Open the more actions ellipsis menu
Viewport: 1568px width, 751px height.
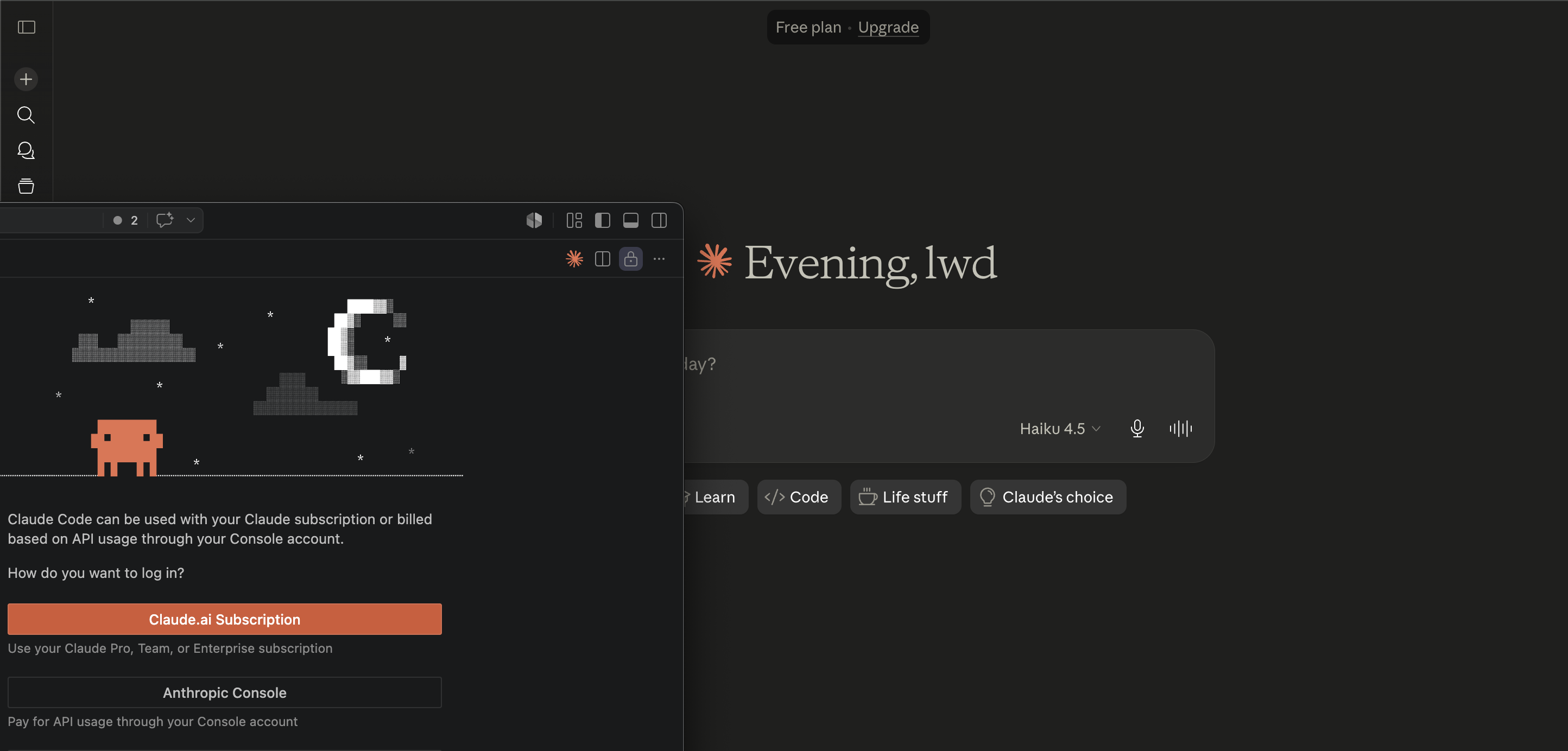[659, 259]
